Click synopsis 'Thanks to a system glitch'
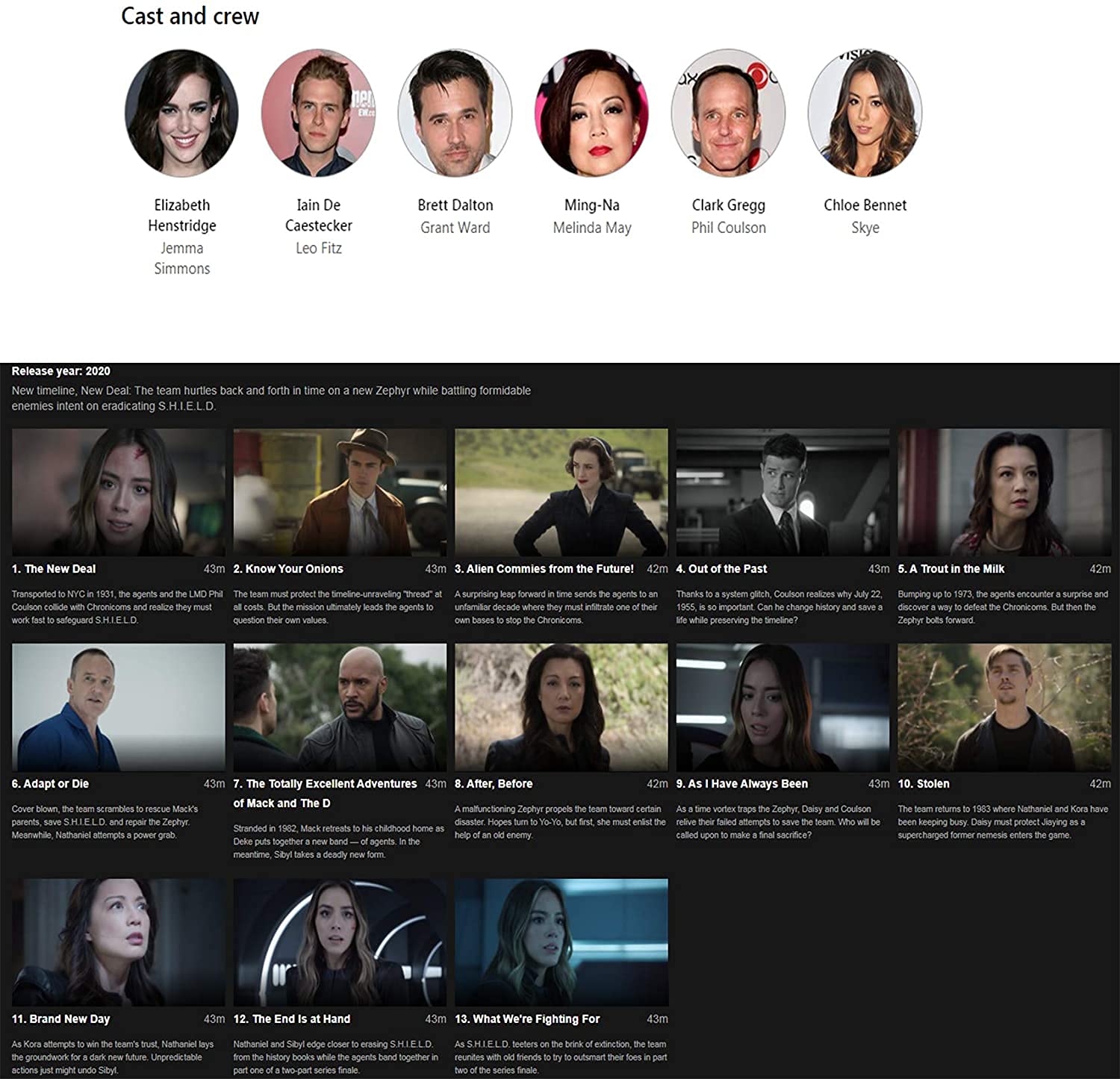The height and width of the screenshot is (1079, 1120). point(780,607)
